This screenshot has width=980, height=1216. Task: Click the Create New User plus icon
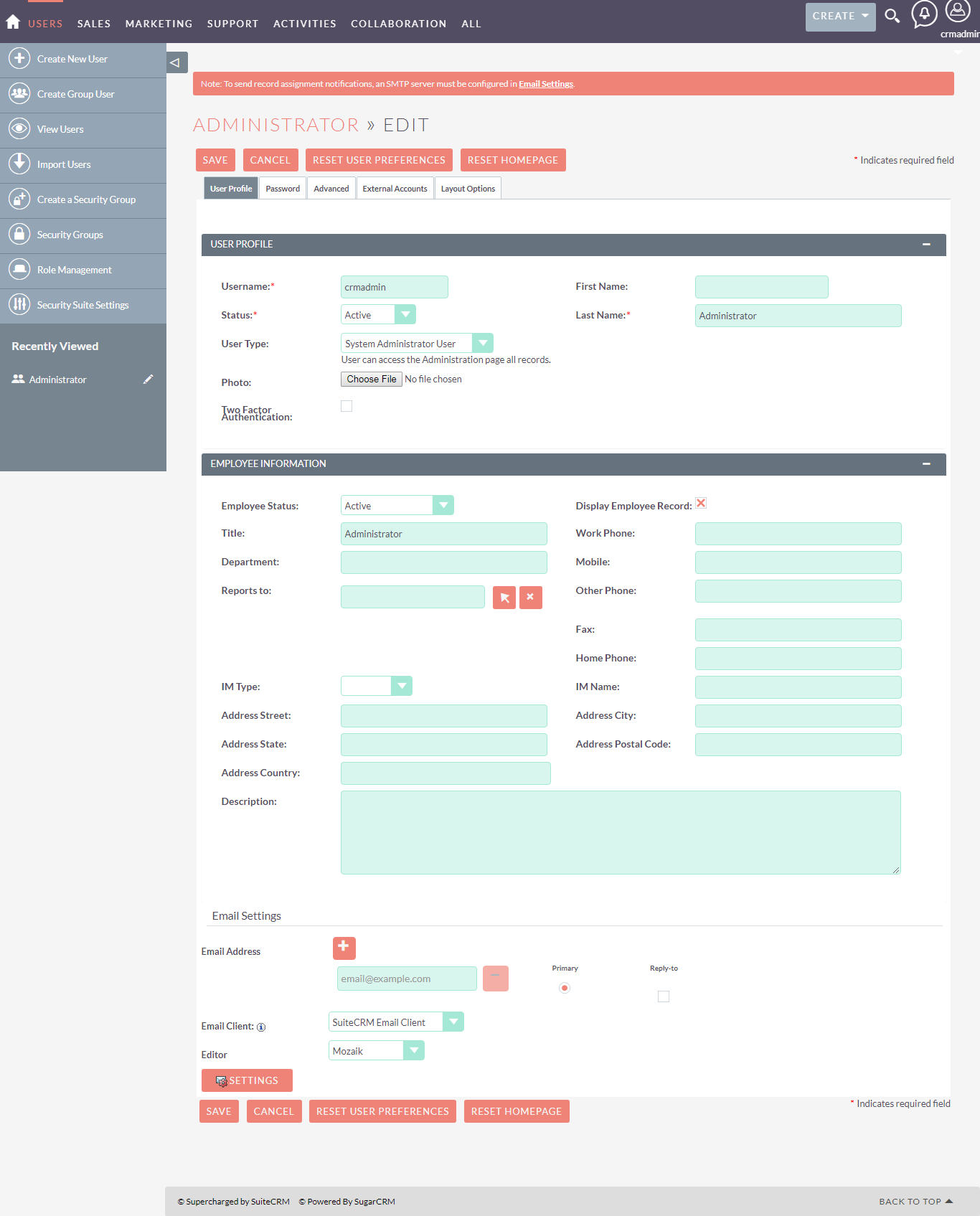[x=19, y=58]
